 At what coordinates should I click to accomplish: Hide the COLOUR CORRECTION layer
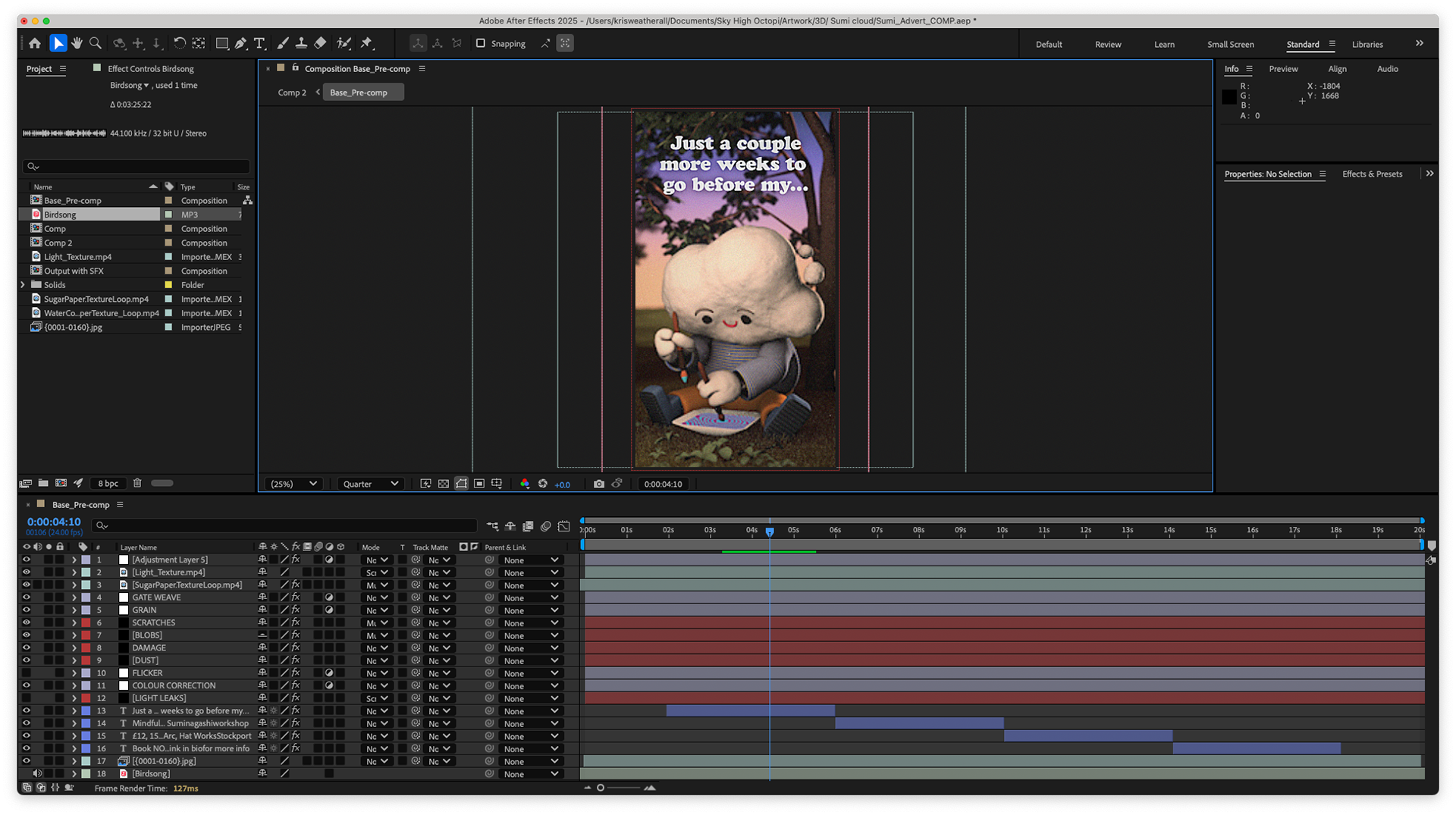tap(27, 685)
